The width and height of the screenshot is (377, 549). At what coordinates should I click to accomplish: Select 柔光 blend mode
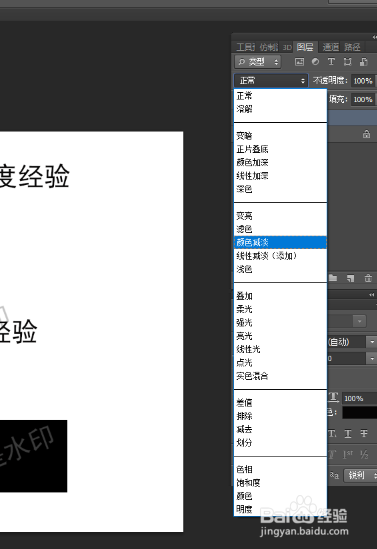(280, 309)
